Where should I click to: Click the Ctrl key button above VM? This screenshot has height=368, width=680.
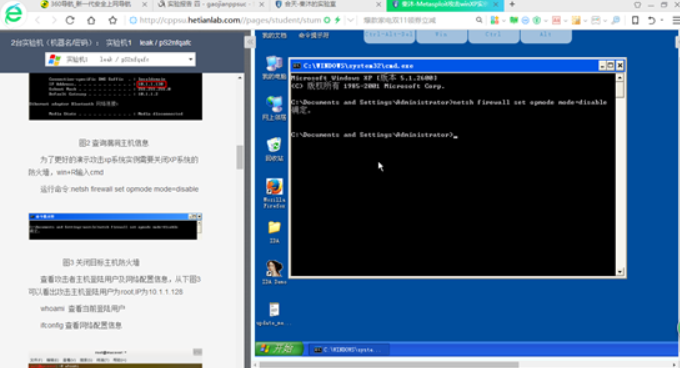494,35
